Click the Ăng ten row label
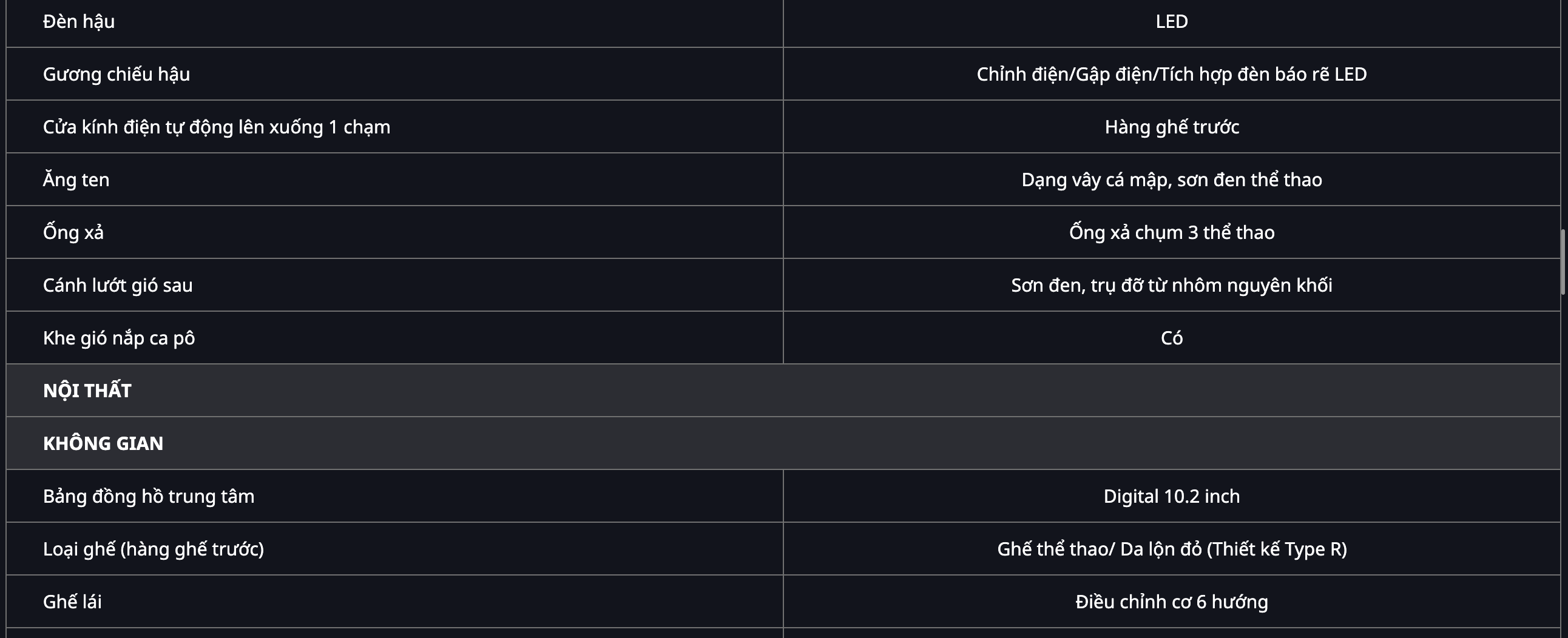Viewport: 1568px width, 638px height. coord(76,180)
